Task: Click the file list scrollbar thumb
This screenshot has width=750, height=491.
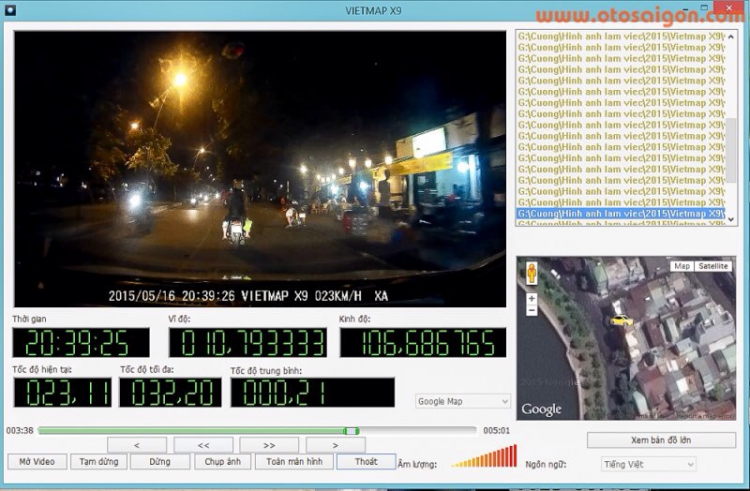Action: (x=731, y=150)
